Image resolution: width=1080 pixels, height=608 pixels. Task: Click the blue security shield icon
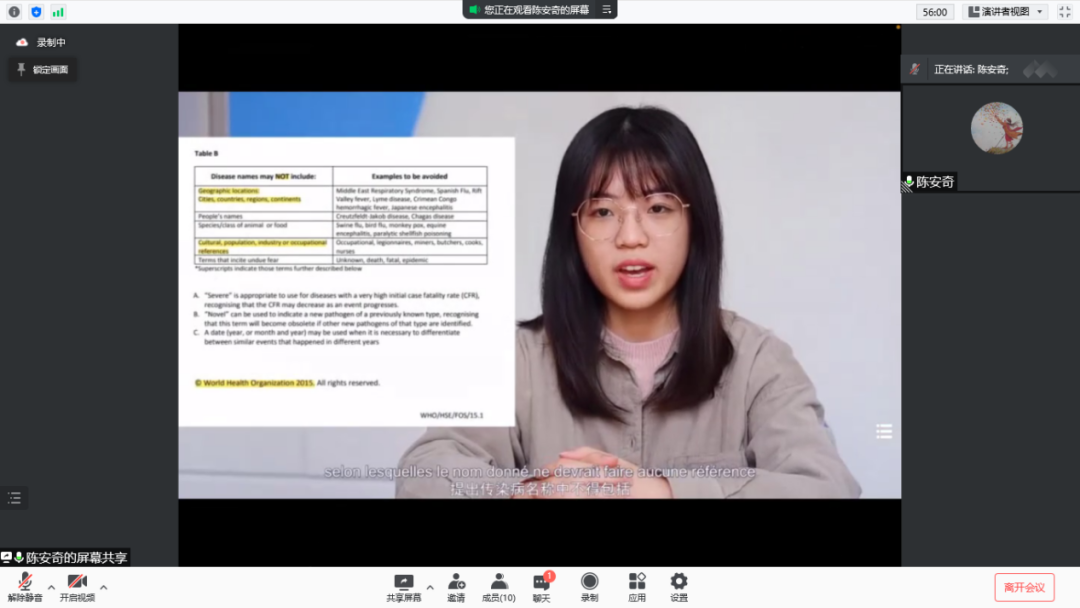[37, 12]
